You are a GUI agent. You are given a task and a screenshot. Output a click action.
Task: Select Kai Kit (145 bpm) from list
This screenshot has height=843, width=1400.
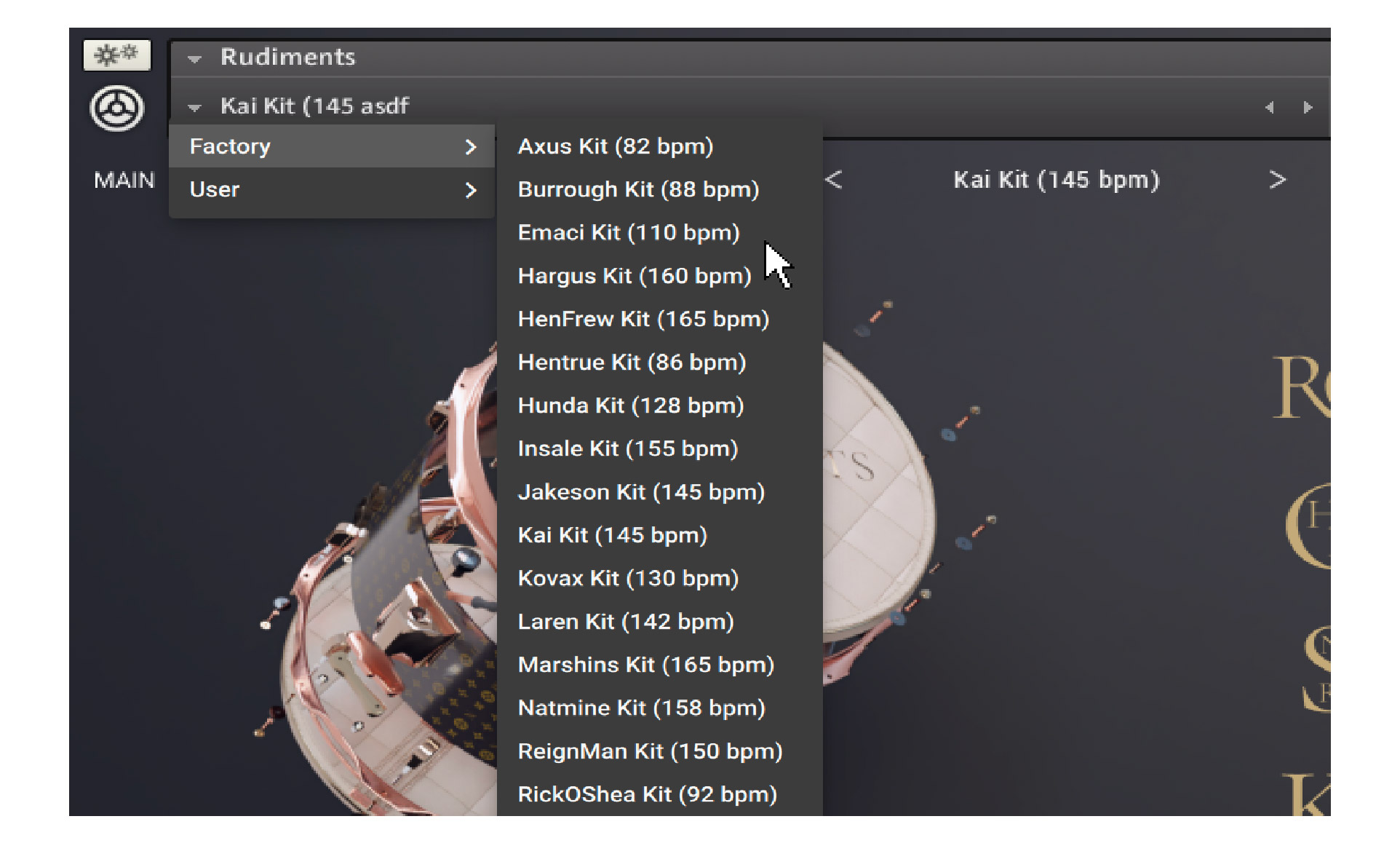point(612,535)
